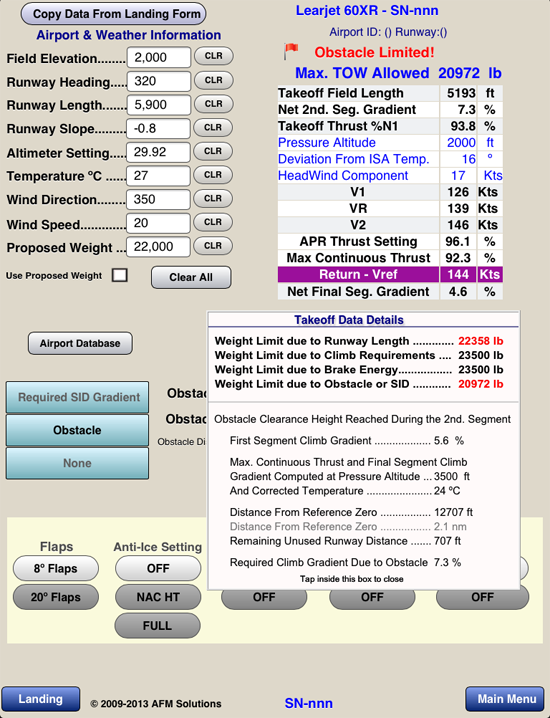Edit the Runway Slope field
The width and height of the screenshot is (550, 718).
coord(158,129)
